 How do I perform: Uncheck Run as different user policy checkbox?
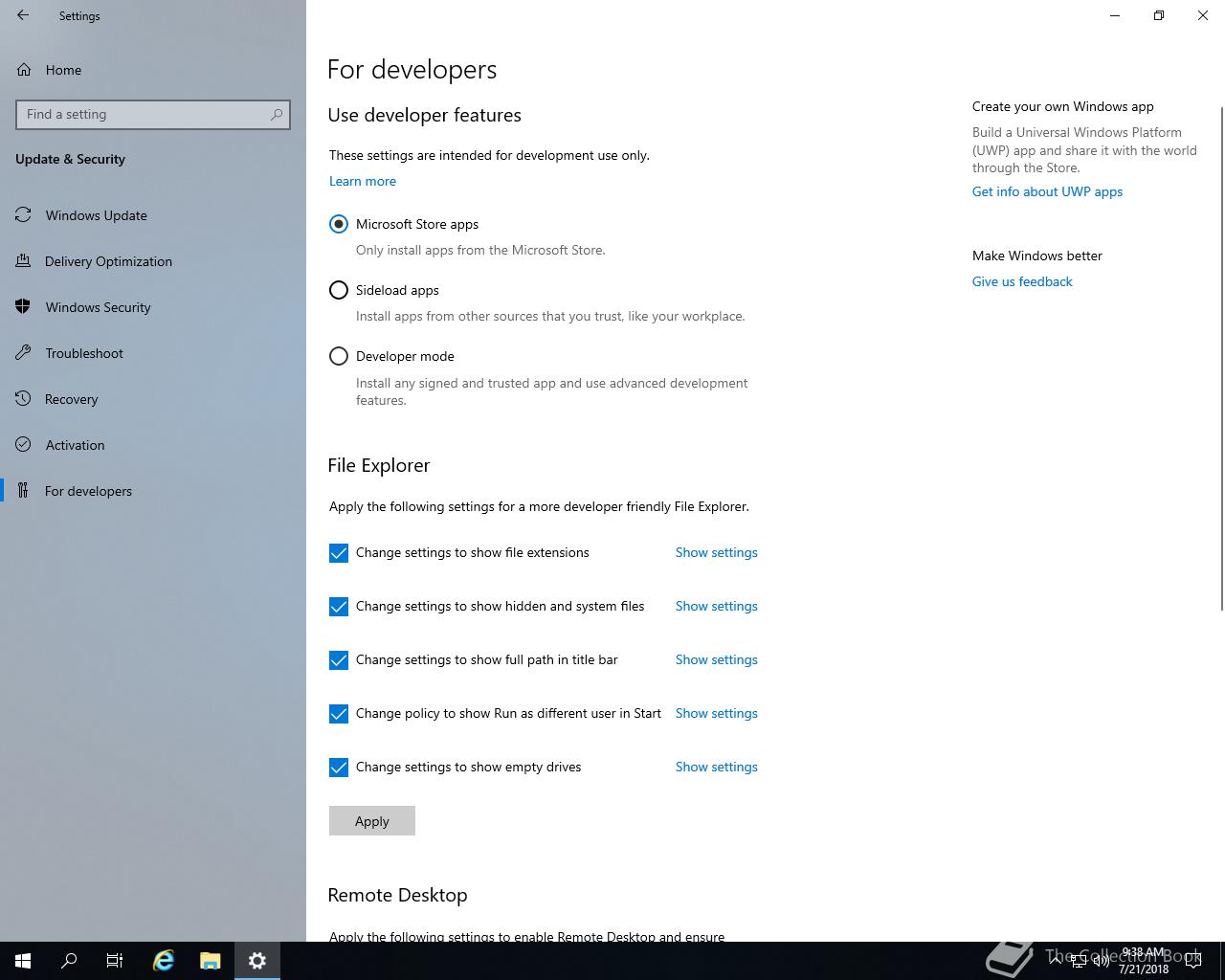[339, 714]
